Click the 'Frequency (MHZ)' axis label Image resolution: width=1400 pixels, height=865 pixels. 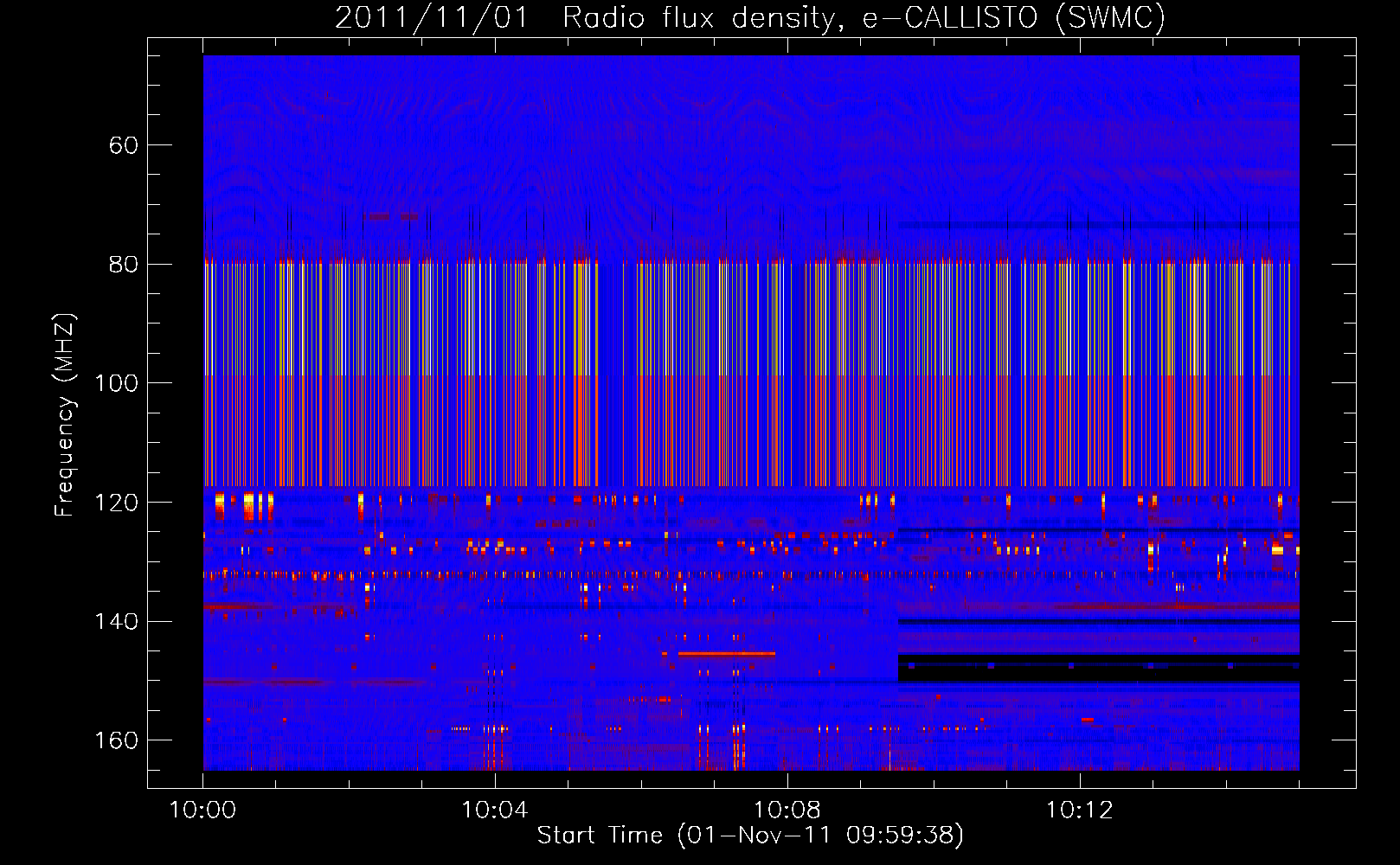(64, 415)
